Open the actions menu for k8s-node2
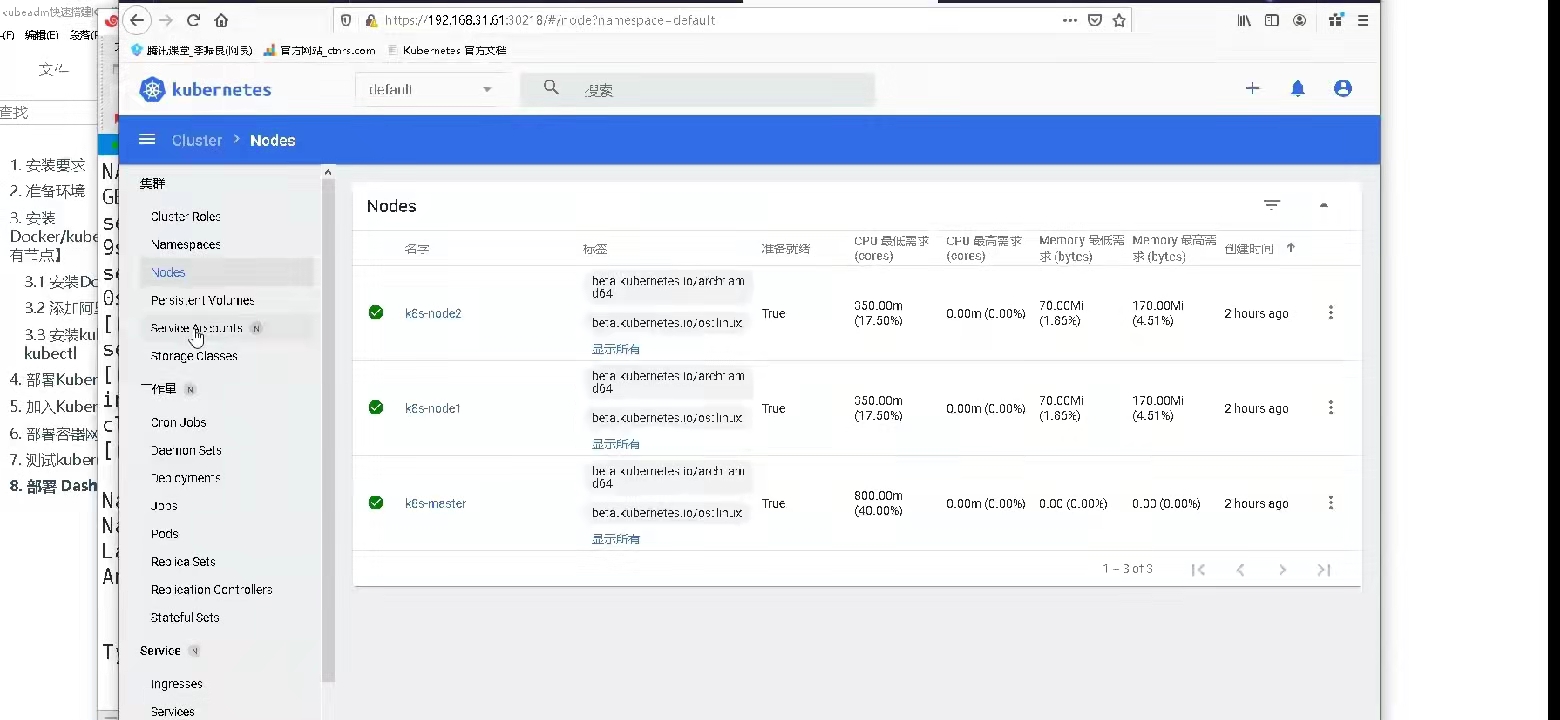 [x=1330, y=313]
